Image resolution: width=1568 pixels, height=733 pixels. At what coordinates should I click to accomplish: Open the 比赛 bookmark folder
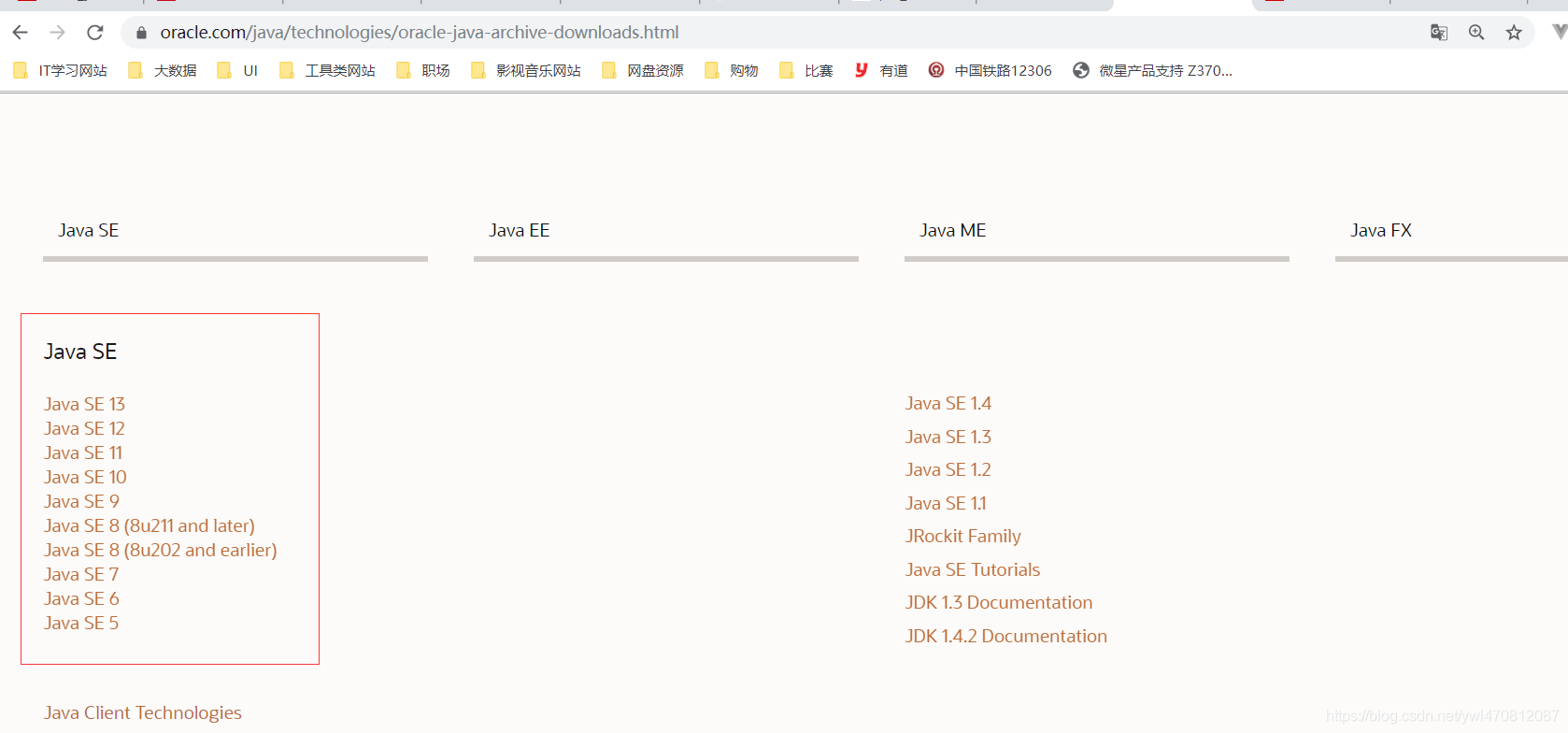click(x=805, y=70)
